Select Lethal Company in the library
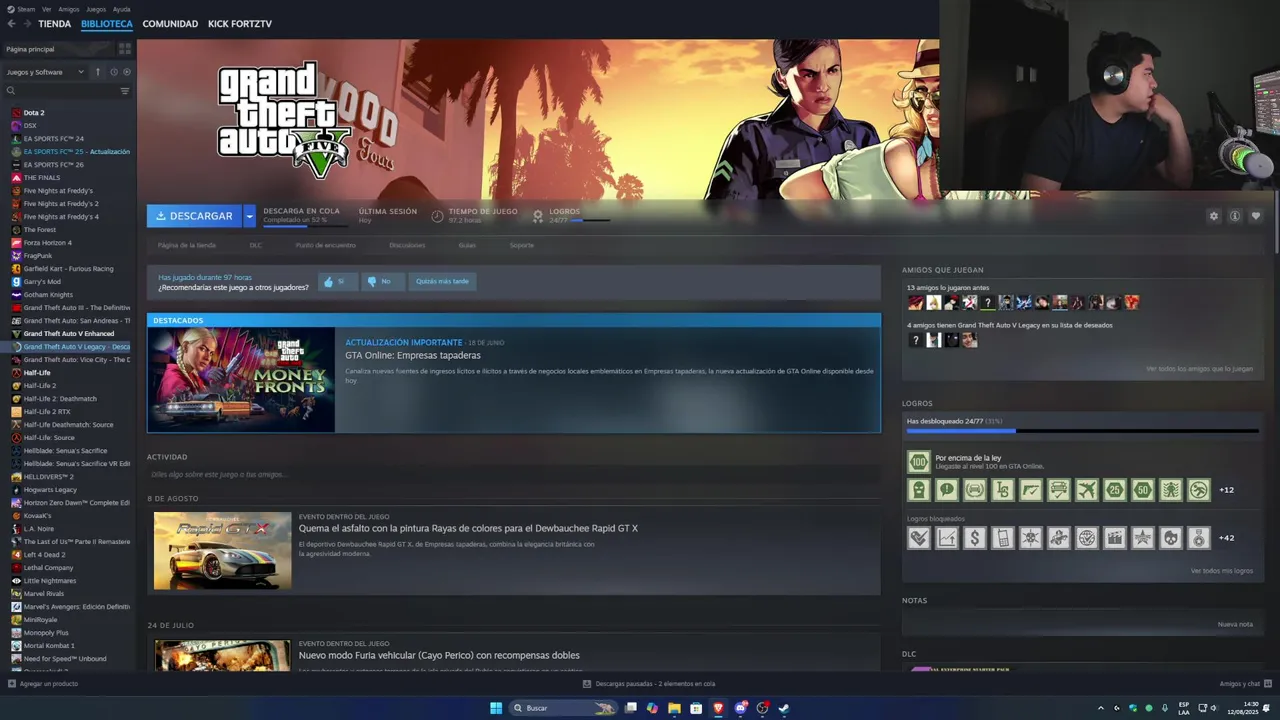Viewport: 1280px width, 720px height. (48, 568)
